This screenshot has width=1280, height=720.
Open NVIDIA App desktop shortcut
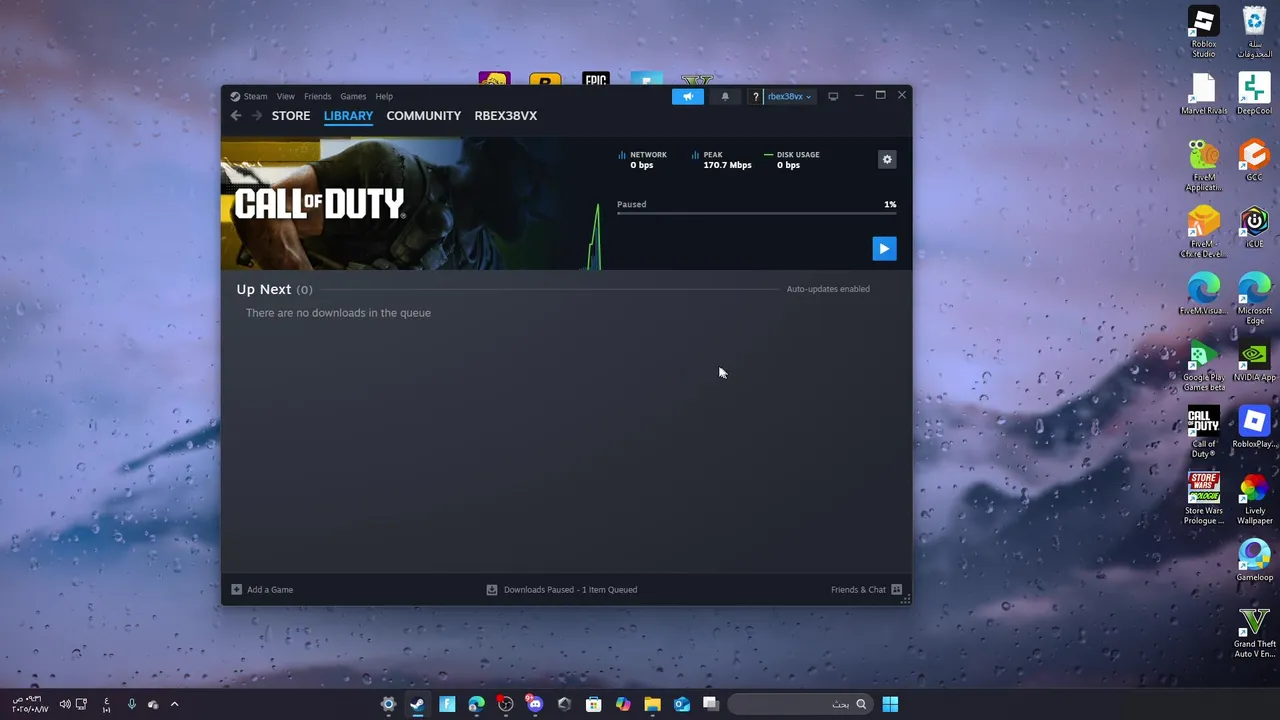(1254, 361)
